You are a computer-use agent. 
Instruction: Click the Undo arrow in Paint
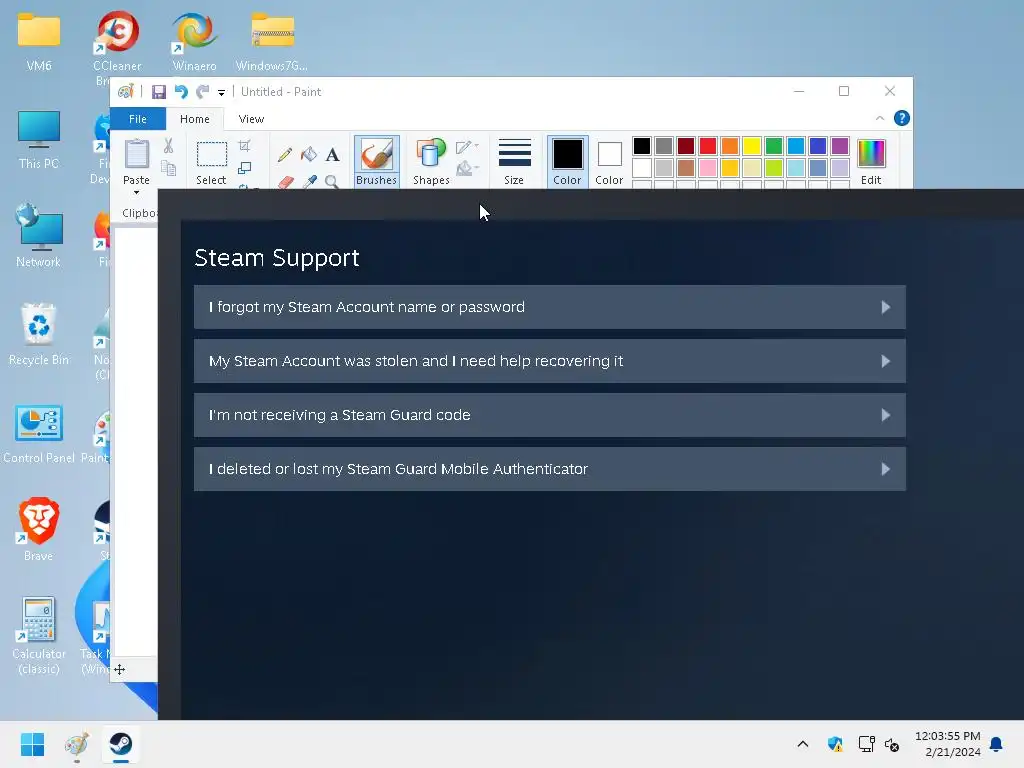(181, 92)
